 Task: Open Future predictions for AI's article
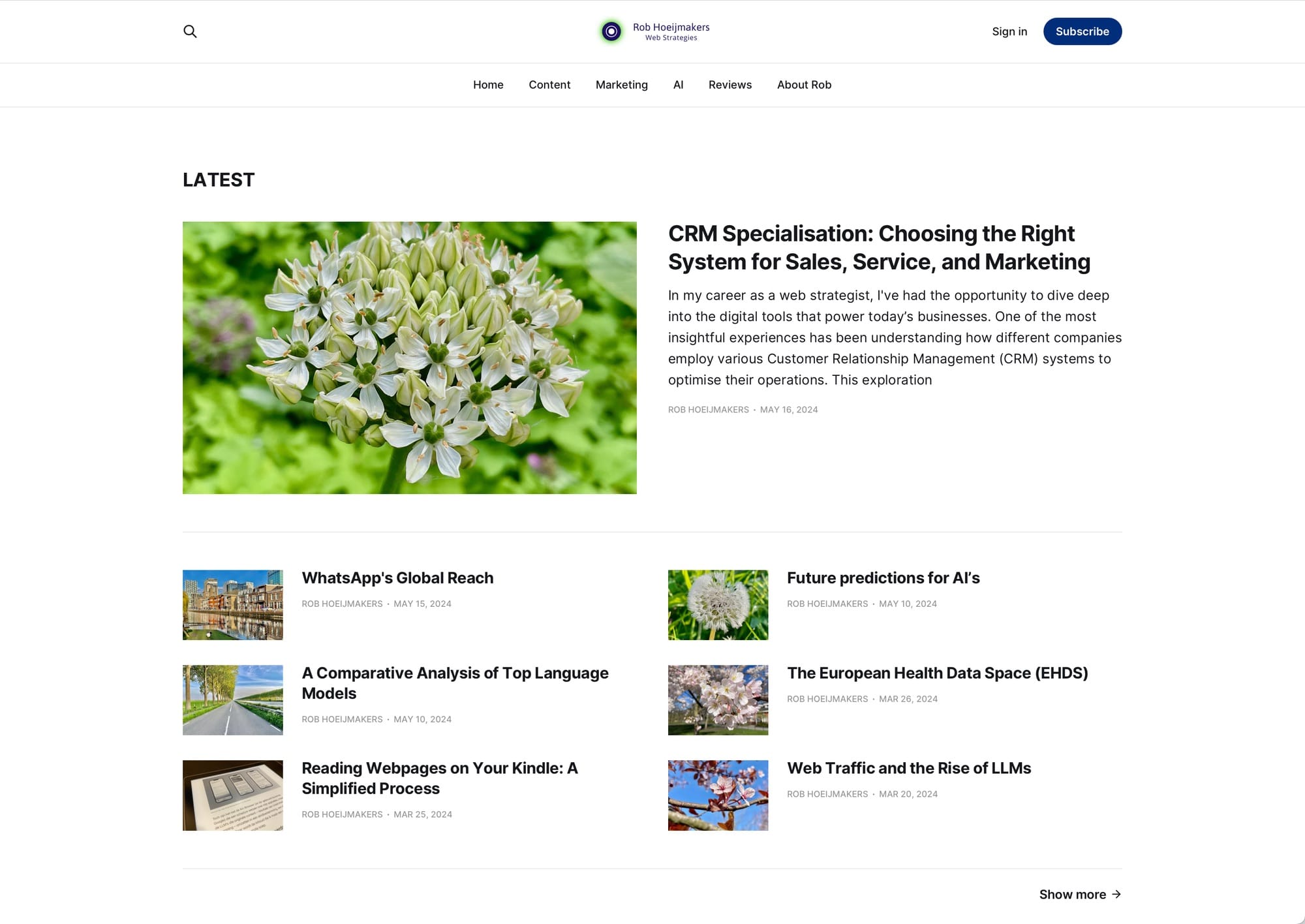coord(883,578)
